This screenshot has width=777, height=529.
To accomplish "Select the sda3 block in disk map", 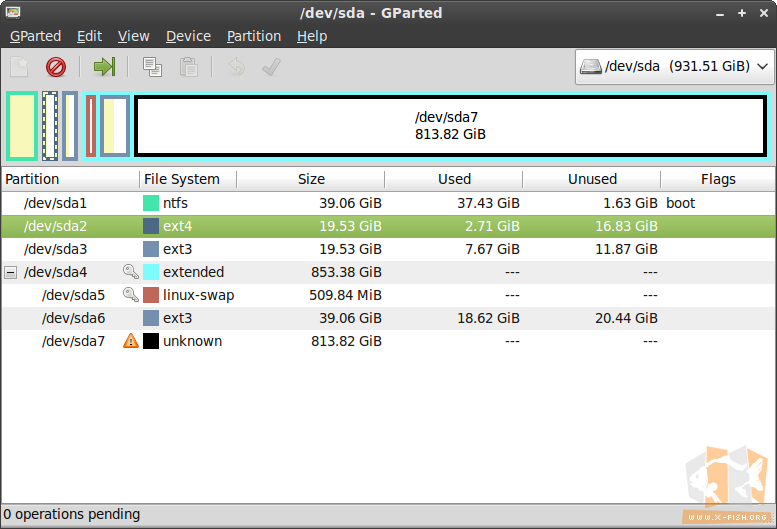I will [x=70, y=126].
